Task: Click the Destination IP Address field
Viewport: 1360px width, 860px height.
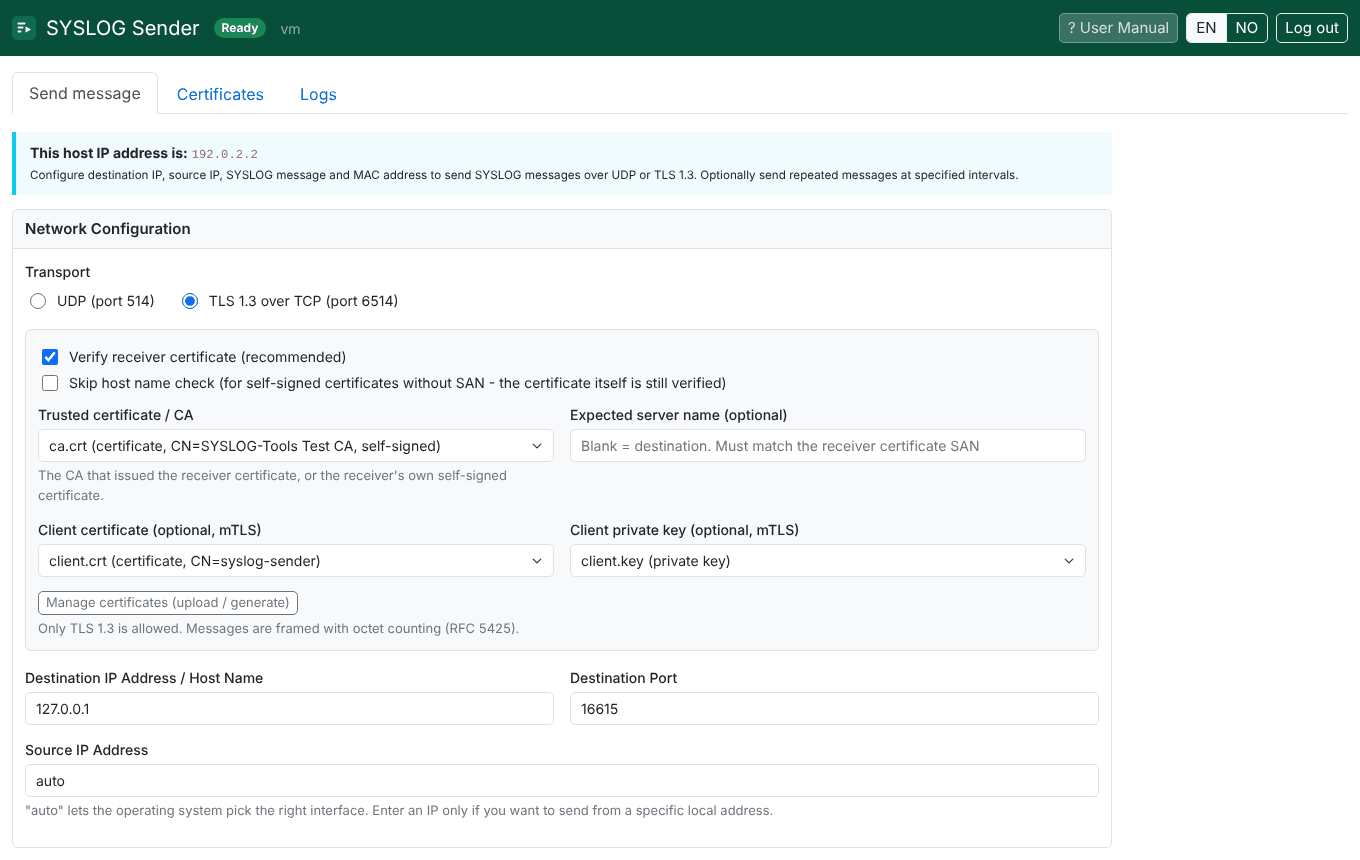Action: (289, 709)
